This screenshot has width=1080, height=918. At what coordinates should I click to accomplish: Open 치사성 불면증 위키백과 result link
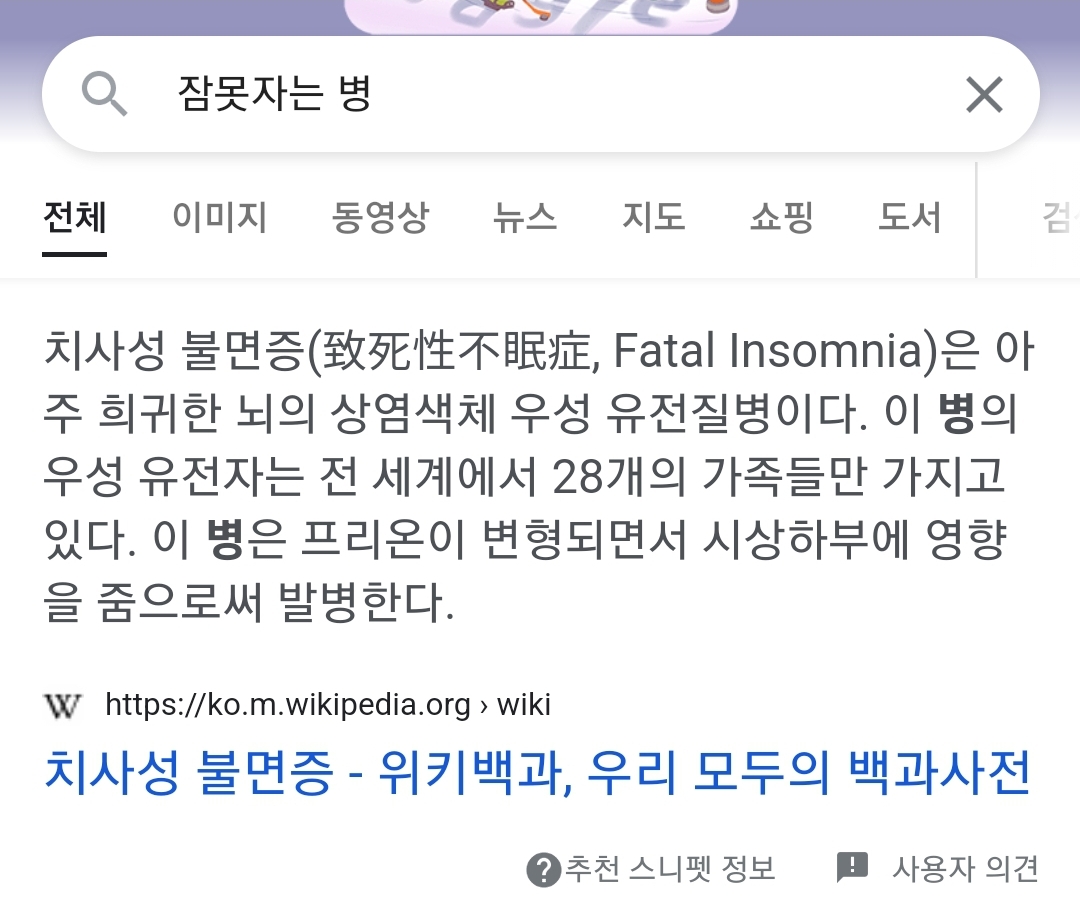(537, 772)
